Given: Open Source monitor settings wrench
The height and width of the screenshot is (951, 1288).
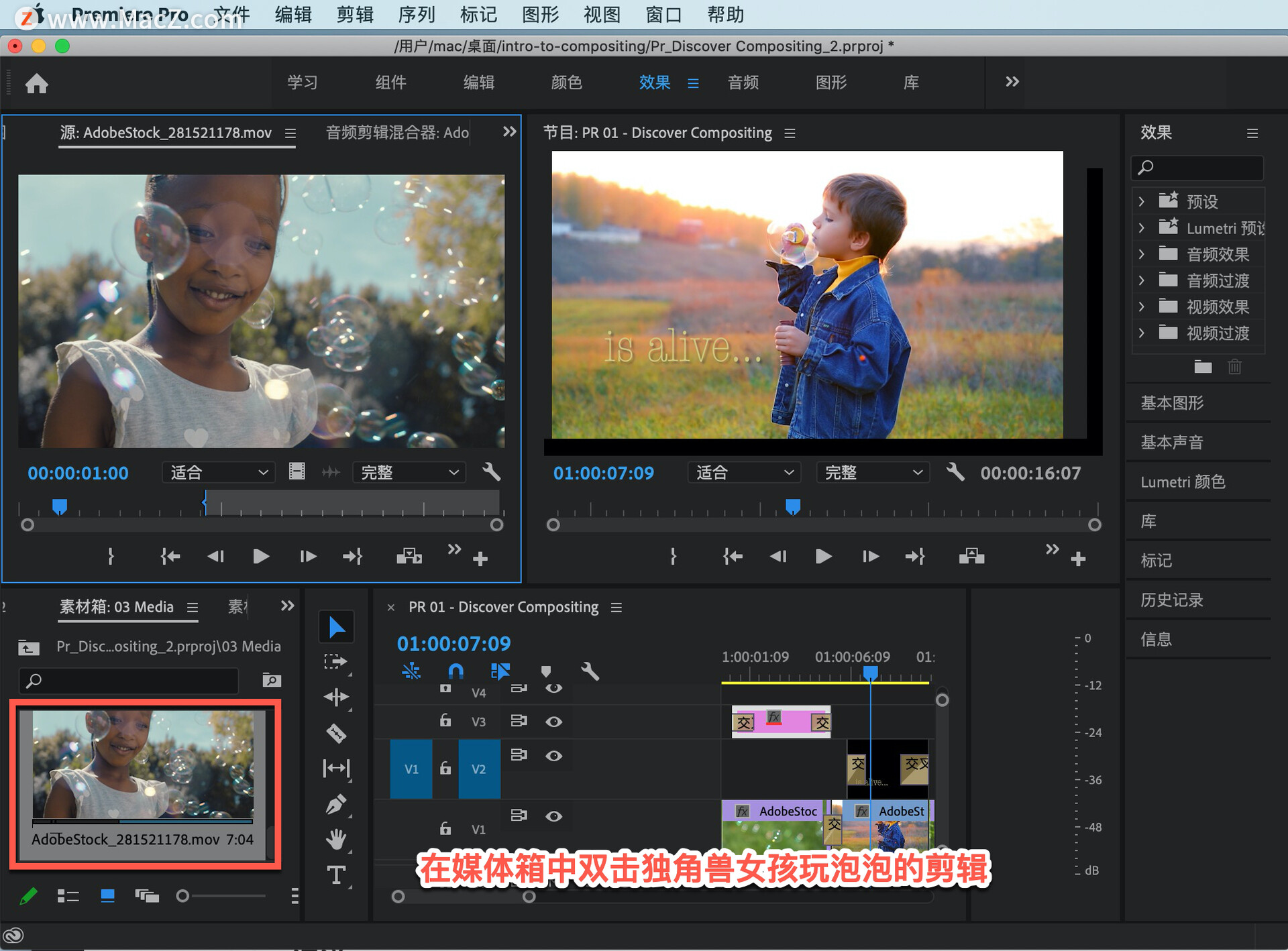Looking at the screenshot, I should [x=492, y=472].
